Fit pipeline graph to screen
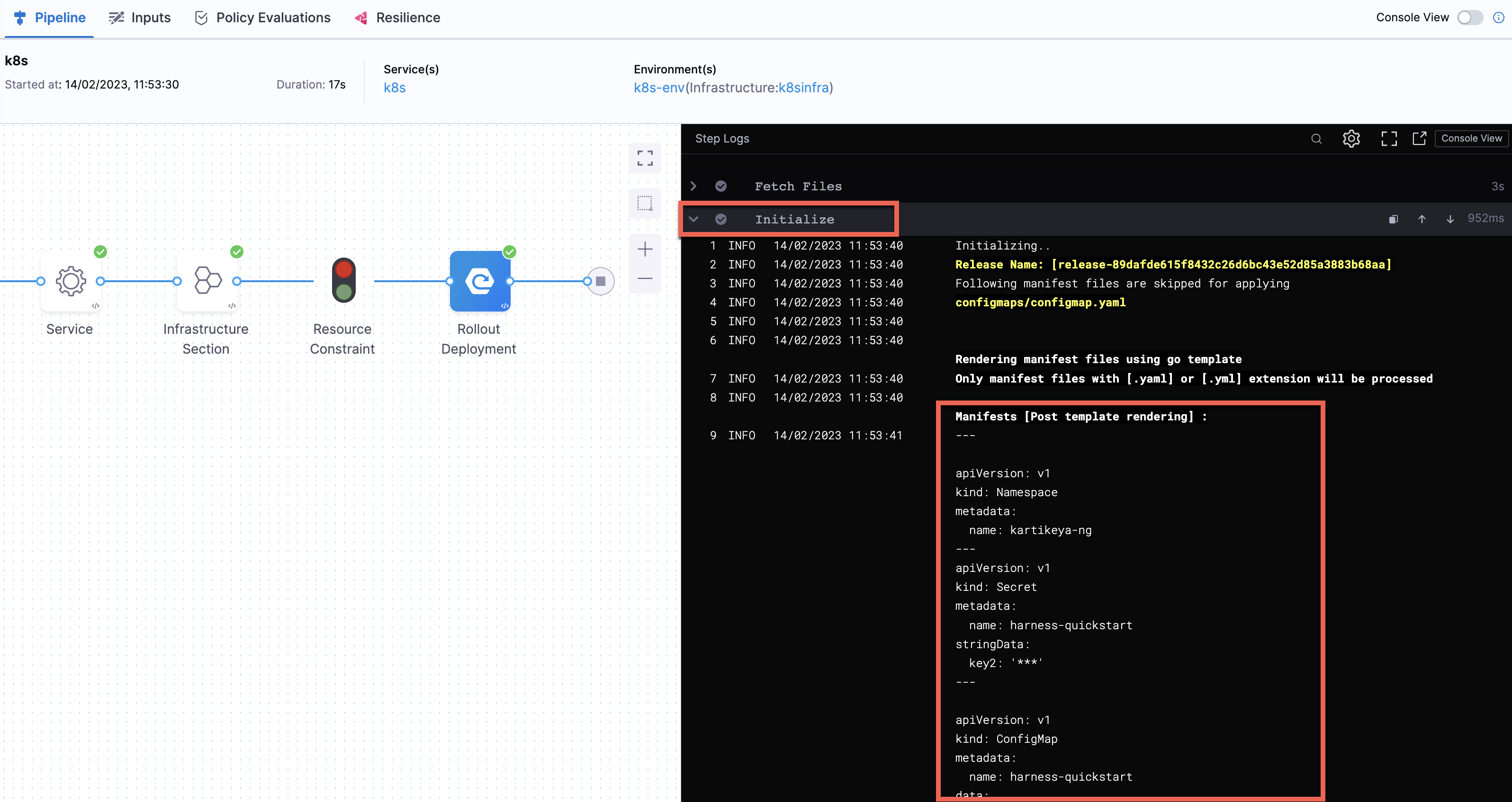This screenshot has width=1512, height=802. (x=645, y=159)
